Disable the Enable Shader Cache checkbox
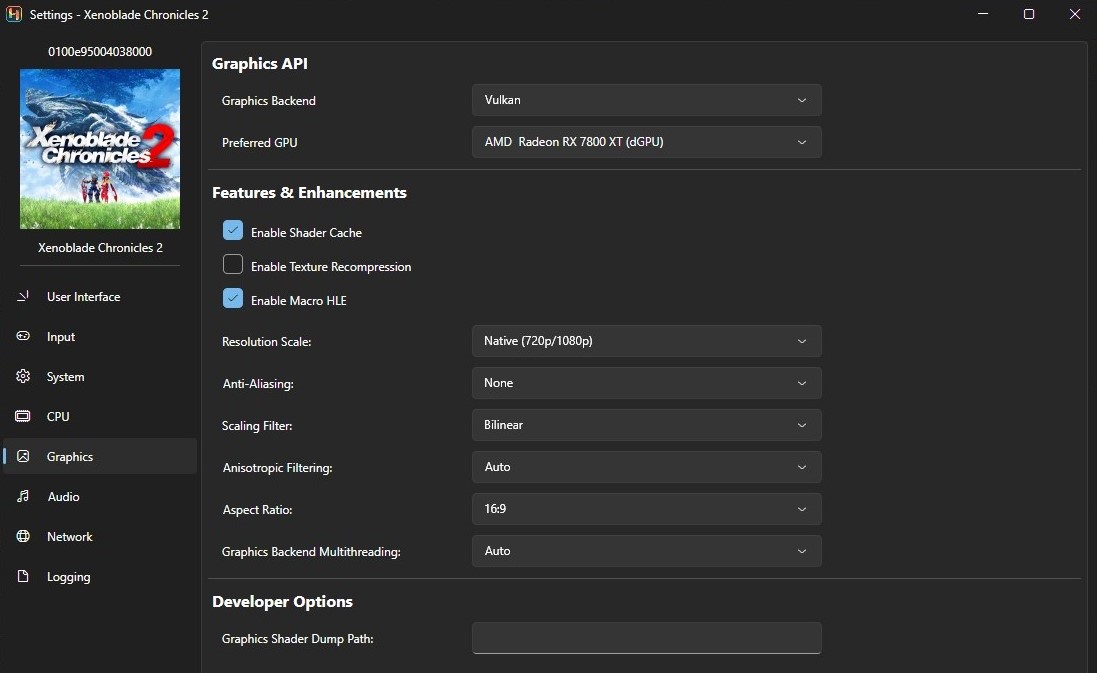This screenshot has height=673, width=1097. coord(233,230)
